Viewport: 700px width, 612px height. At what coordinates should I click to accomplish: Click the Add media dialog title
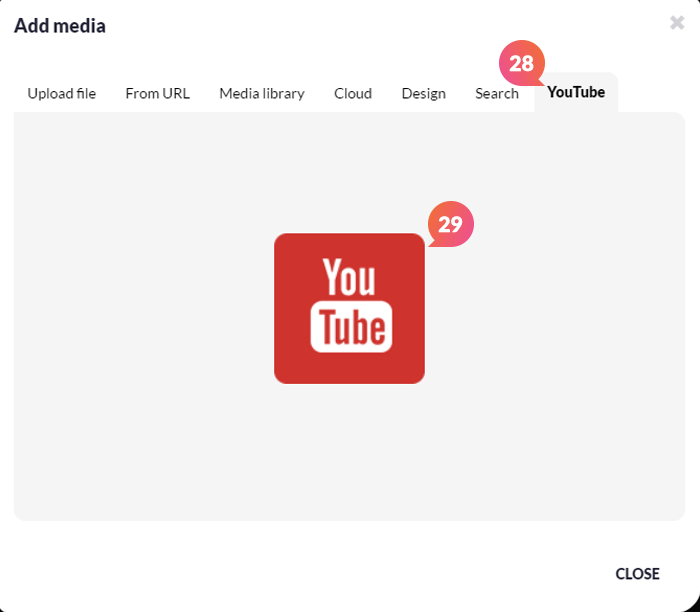click(60, 26)
